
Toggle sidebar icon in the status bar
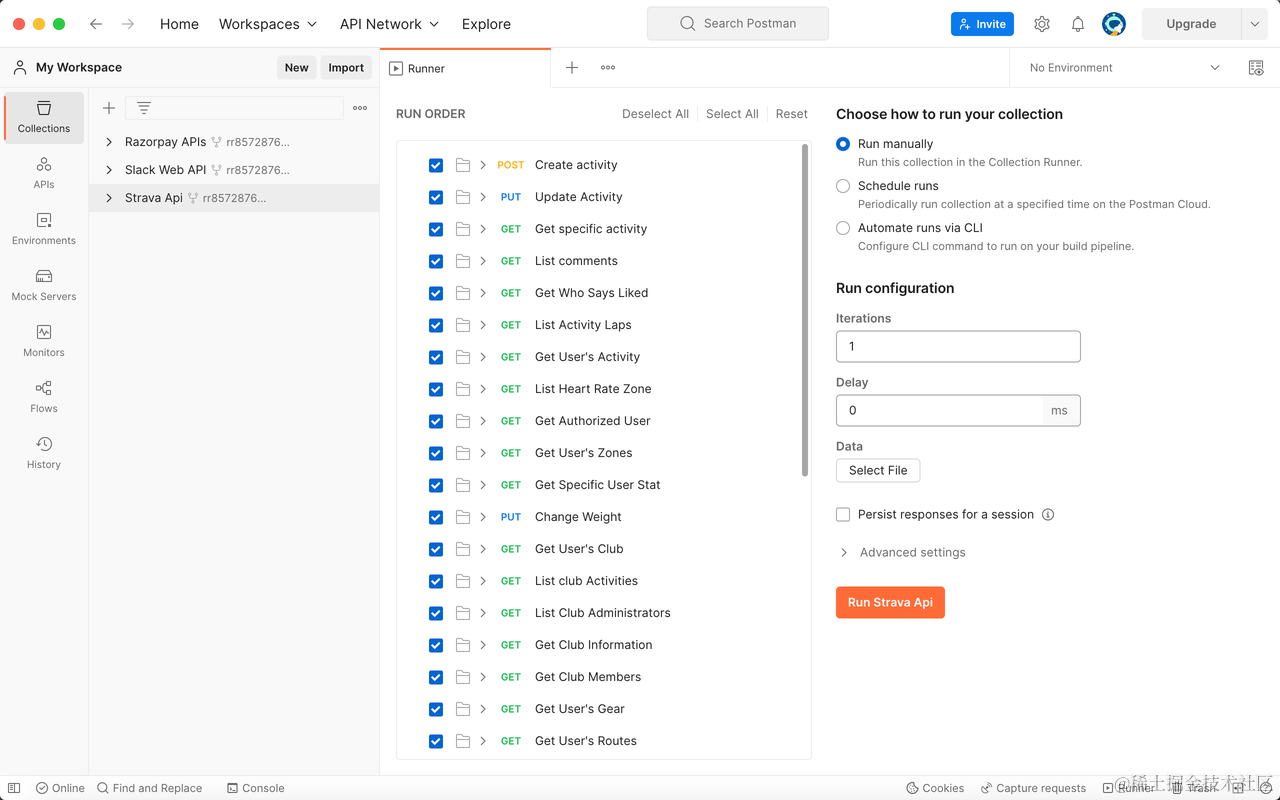14,788
